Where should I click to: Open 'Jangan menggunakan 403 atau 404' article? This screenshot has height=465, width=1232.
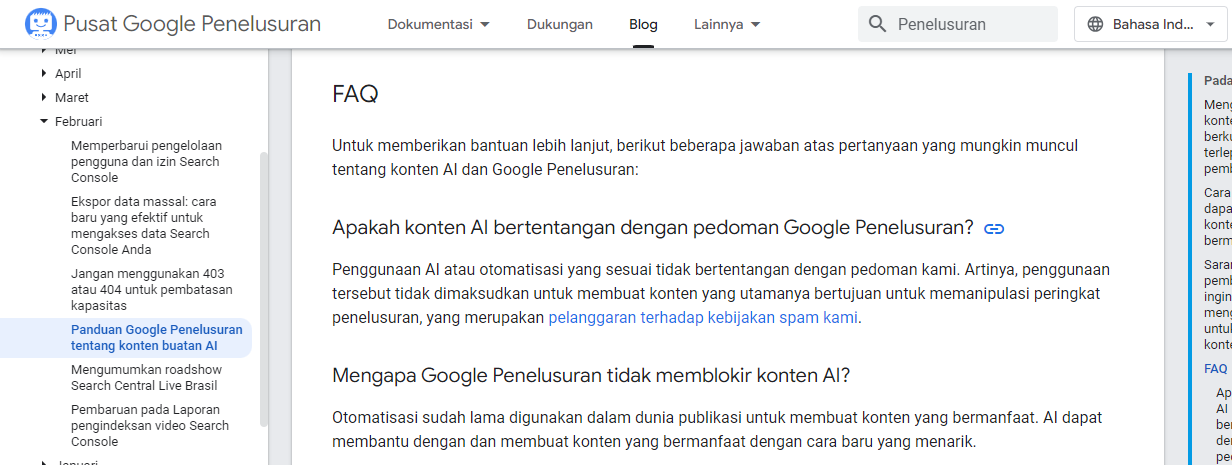click(151, 289)
